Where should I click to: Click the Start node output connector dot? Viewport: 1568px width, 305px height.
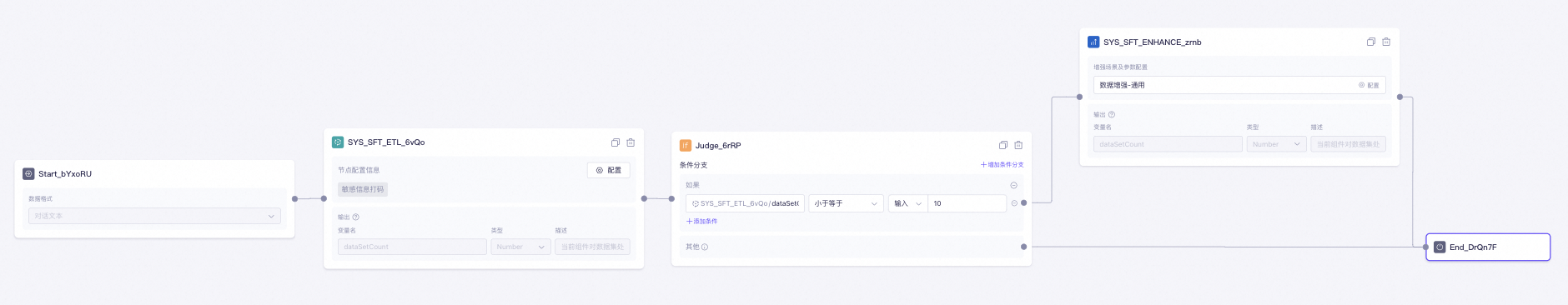294,198
